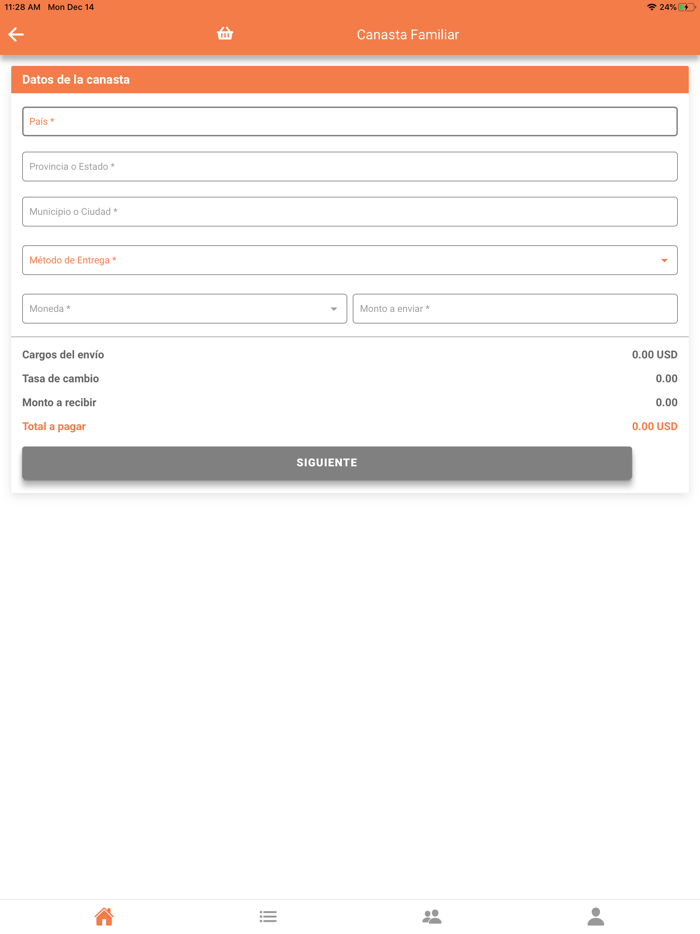Enter amount in Monto a enviar field
Screen dimensions: 700x934
515,309
